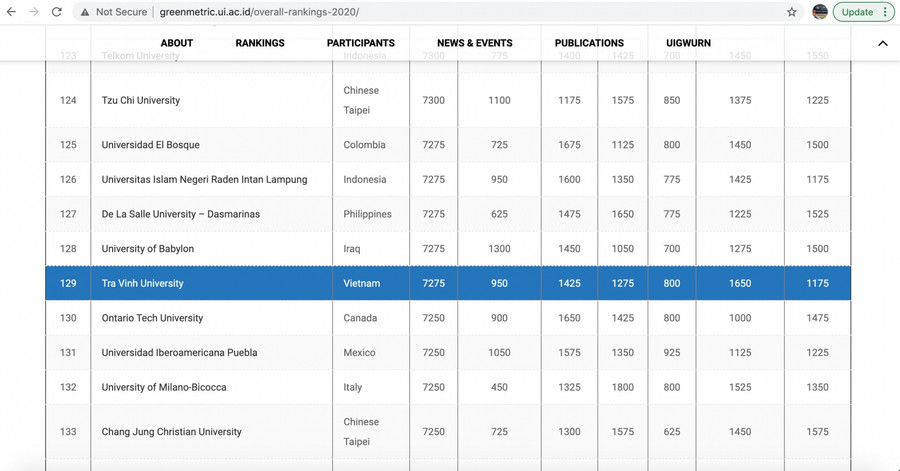Viewport: 900px width, 471px height.
Task: Click value 1675 in Universidad El Bosque row
Action: click(x=569, y=145)
